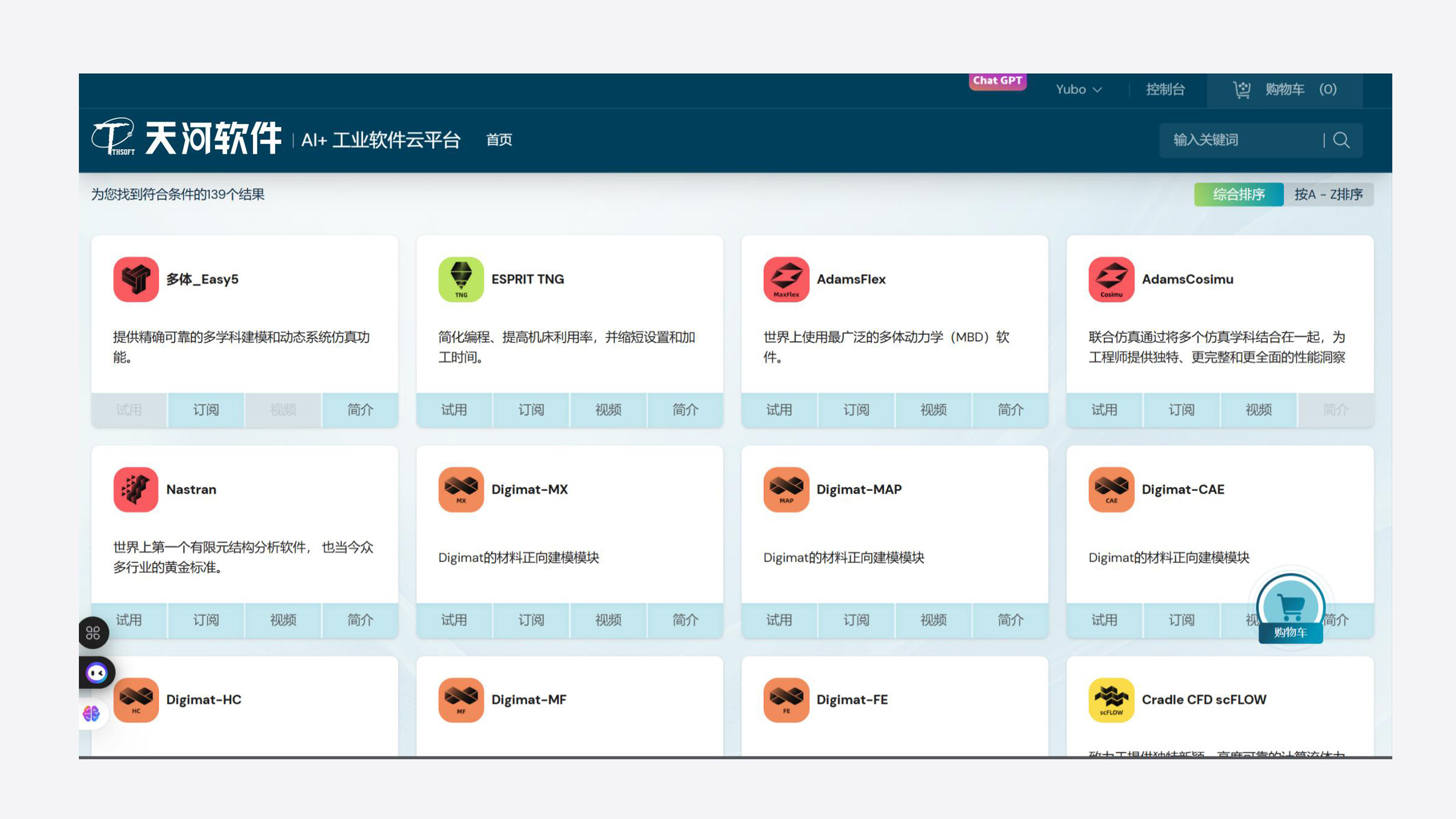Screen dimensions: 1456x819
Task: Open the Digimat-HC product icon
Action: [x=136, y=700]
